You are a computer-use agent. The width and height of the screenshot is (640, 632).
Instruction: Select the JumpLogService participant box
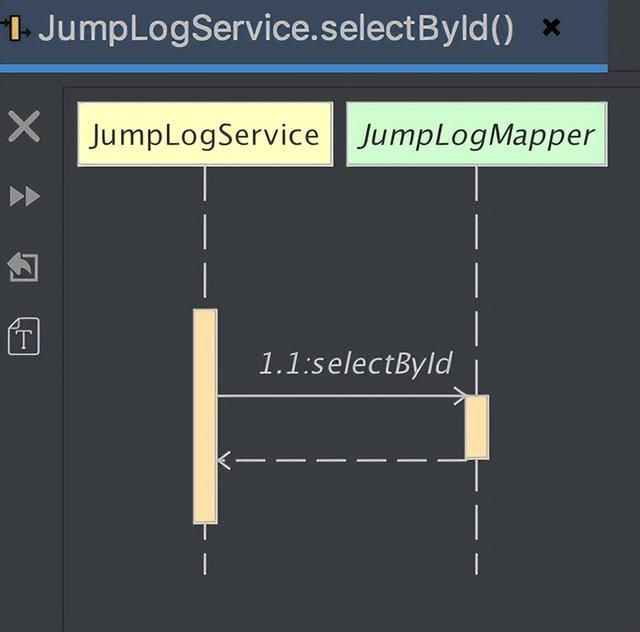coord(205,134)
